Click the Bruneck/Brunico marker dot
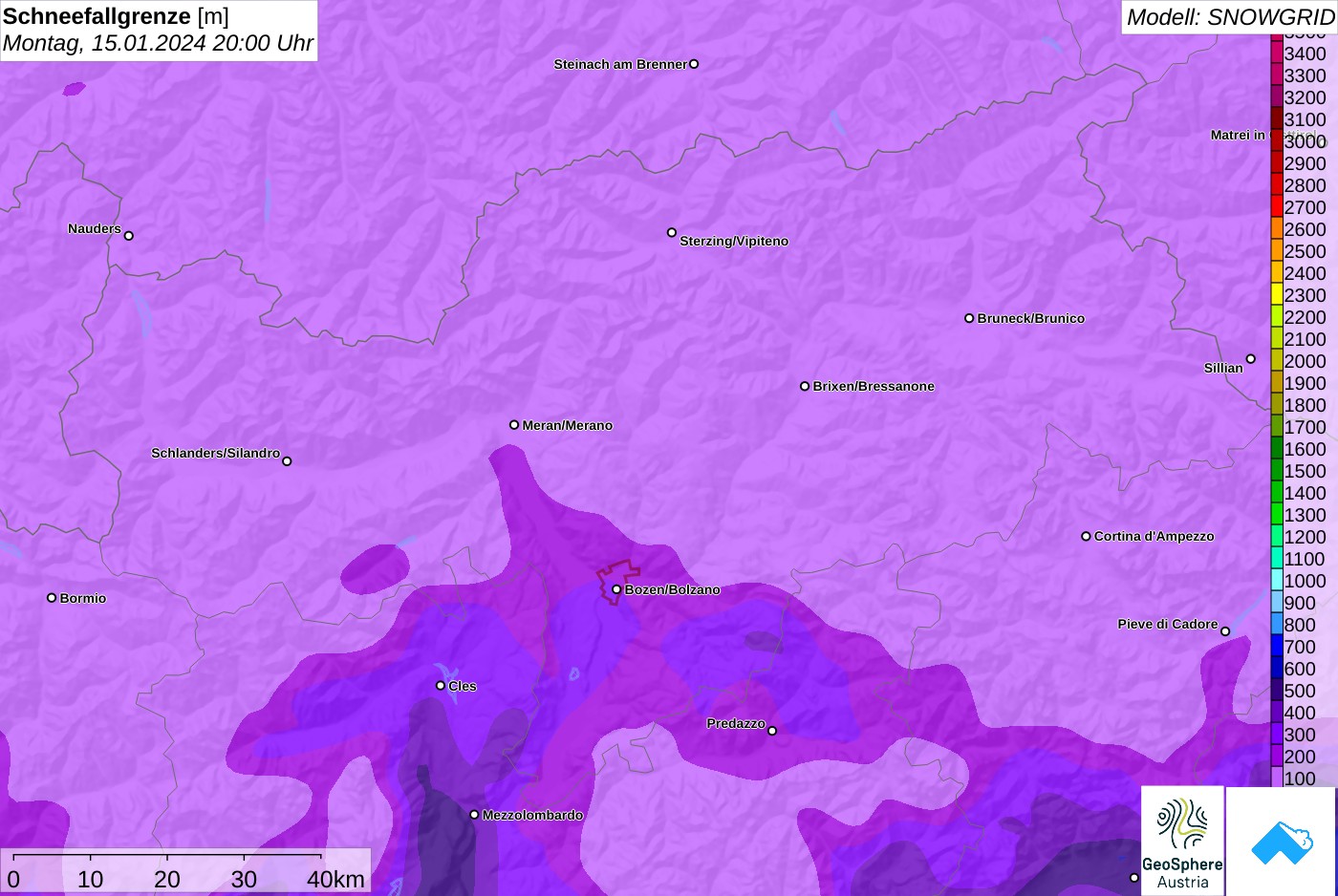 pos(969,318)
